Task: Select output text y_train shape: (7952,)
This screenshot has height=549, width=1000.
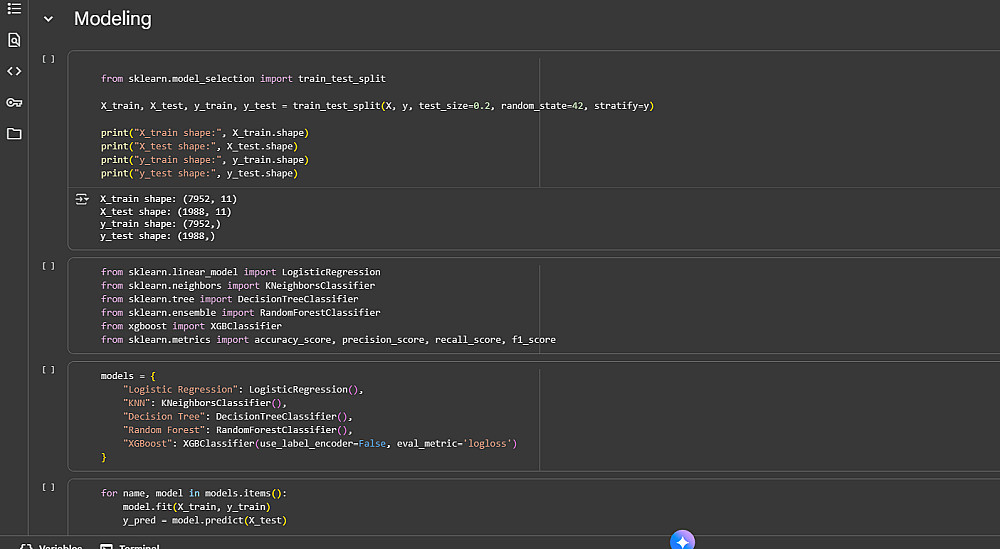Action: click(160, 224)
